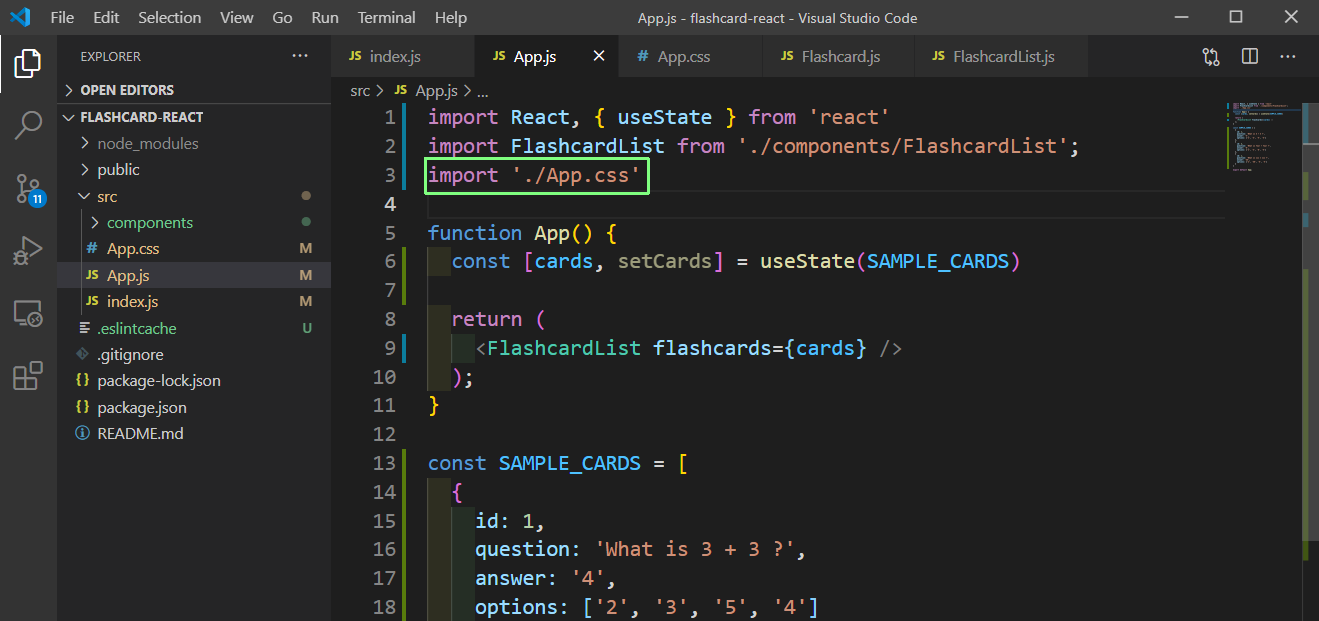The image size is (1319, 621).
Task: Open the Terminal menu
Action: point(387,18)
